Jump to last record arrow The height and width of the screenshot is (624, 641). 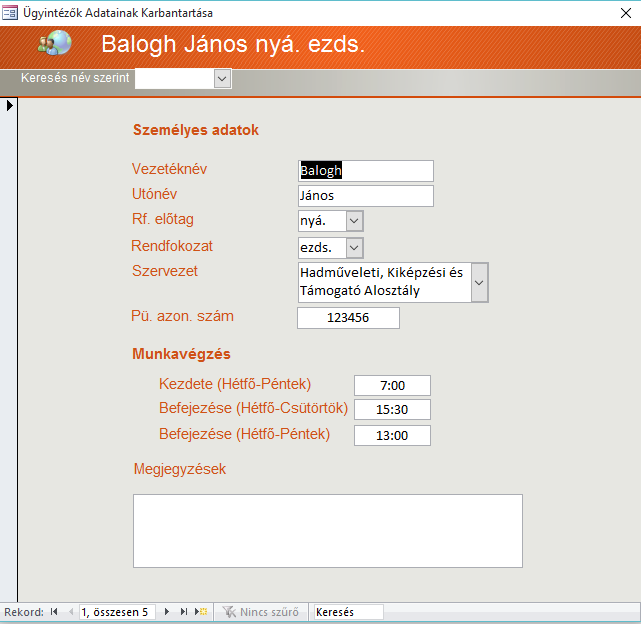coord(184,611)
